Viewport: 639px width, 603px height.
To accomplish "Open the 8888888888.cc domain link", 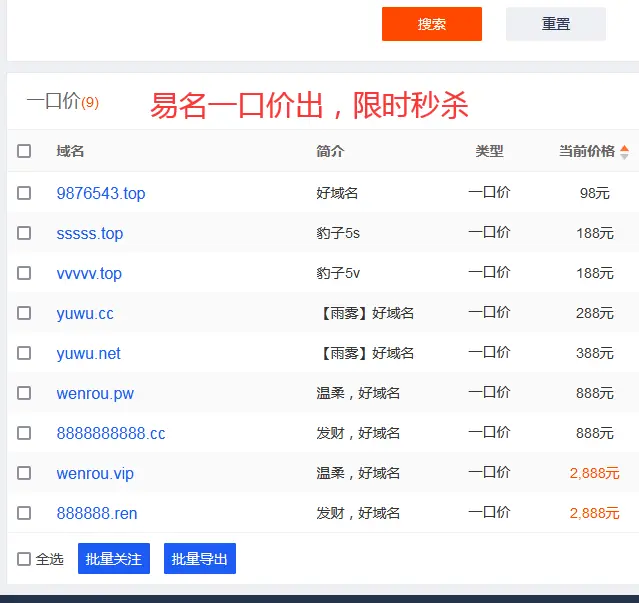I will click(x=111, y=433).
